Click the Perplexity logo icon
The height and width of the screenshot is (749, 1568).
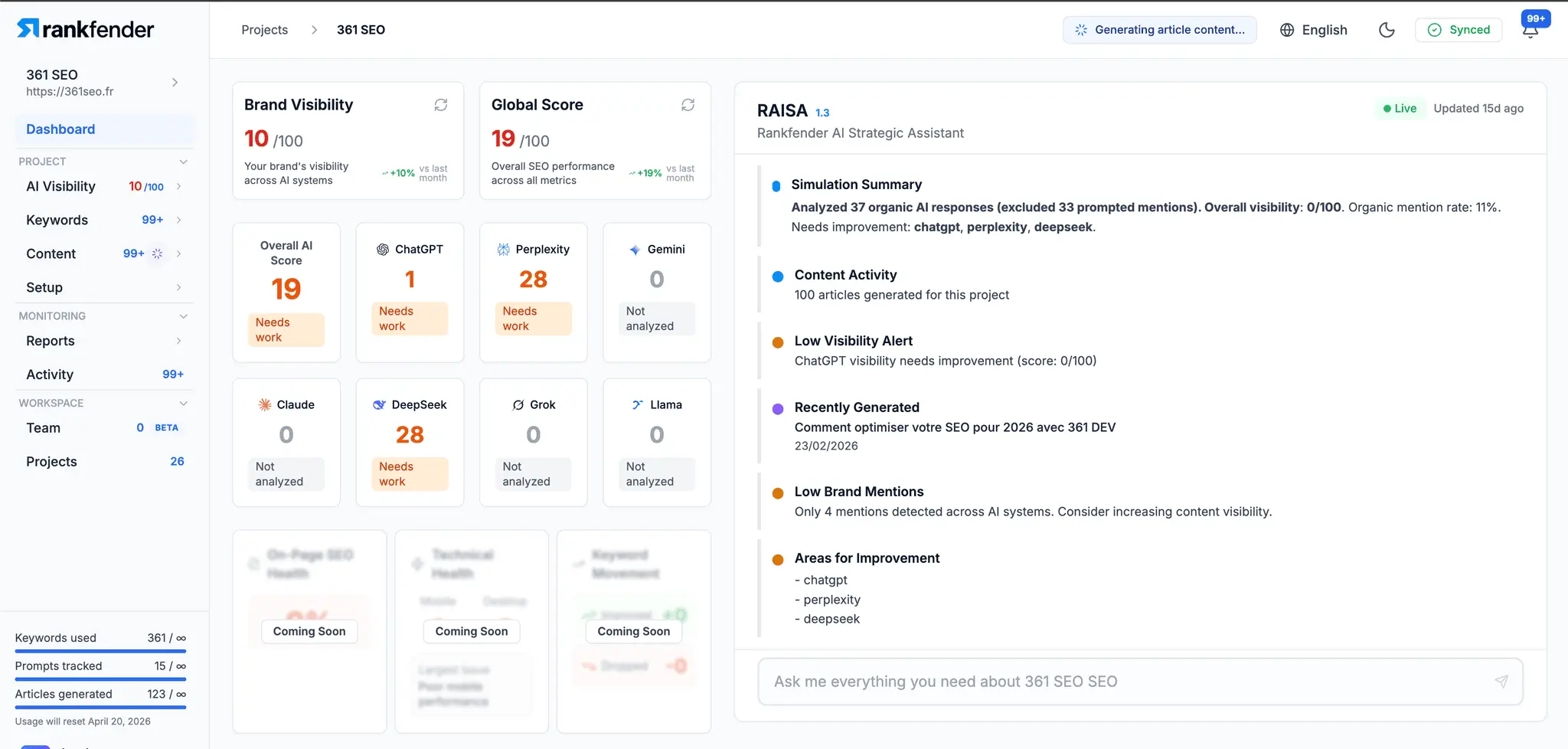tap(504, 250)
